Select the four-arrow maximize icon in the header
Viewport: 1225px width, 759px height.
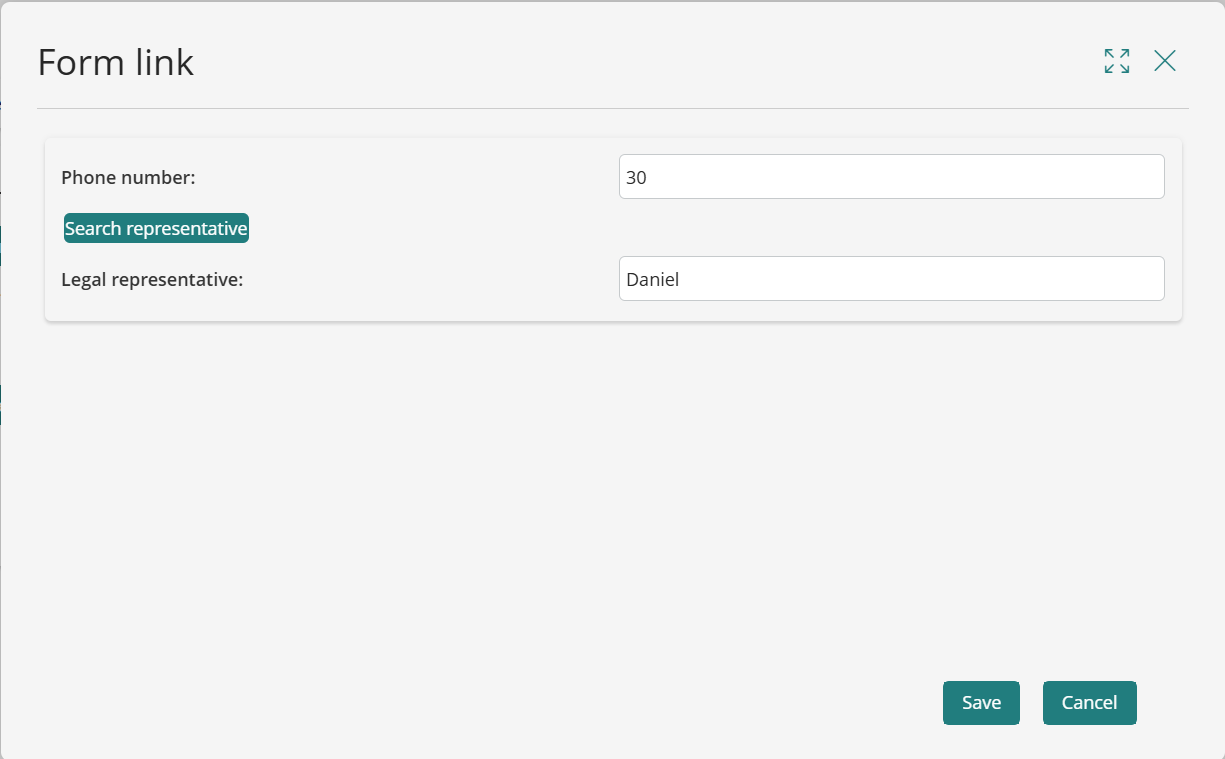pyautogui.click(x=1117, y=61)
